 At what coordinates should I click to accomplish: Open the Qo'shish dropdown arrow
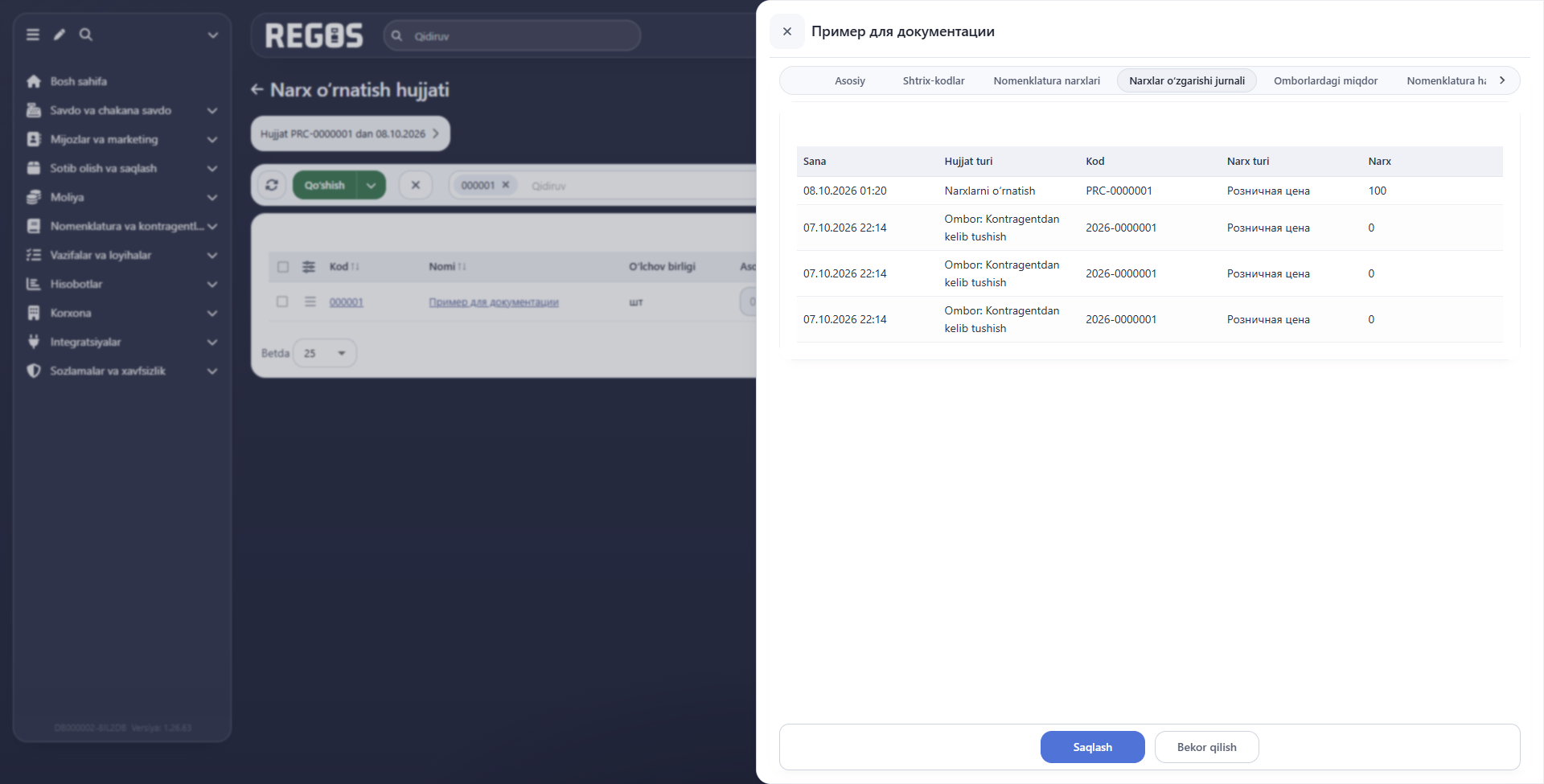click(x=372, y=185)
